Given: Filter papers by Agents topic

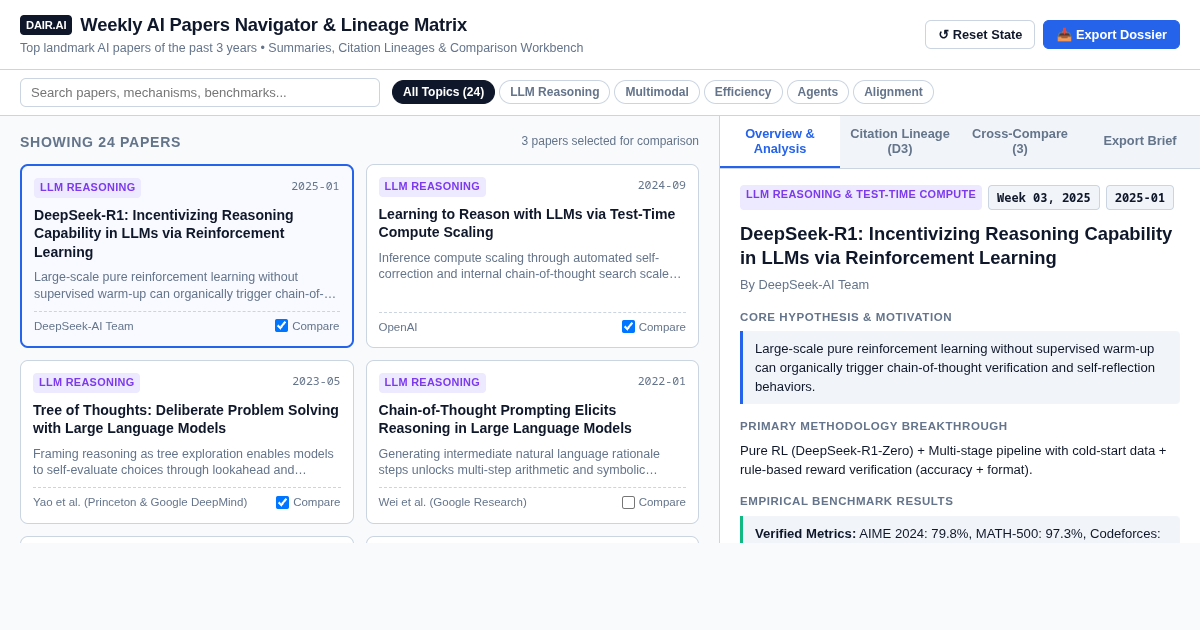Looking at the screenshot, I should (x=818, y=92).
